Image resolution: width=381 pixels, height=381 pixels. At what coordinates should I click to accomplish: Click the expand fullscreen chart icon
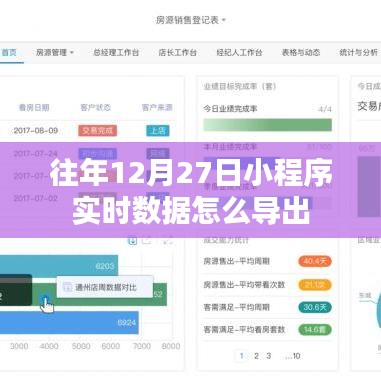[168, 241]
